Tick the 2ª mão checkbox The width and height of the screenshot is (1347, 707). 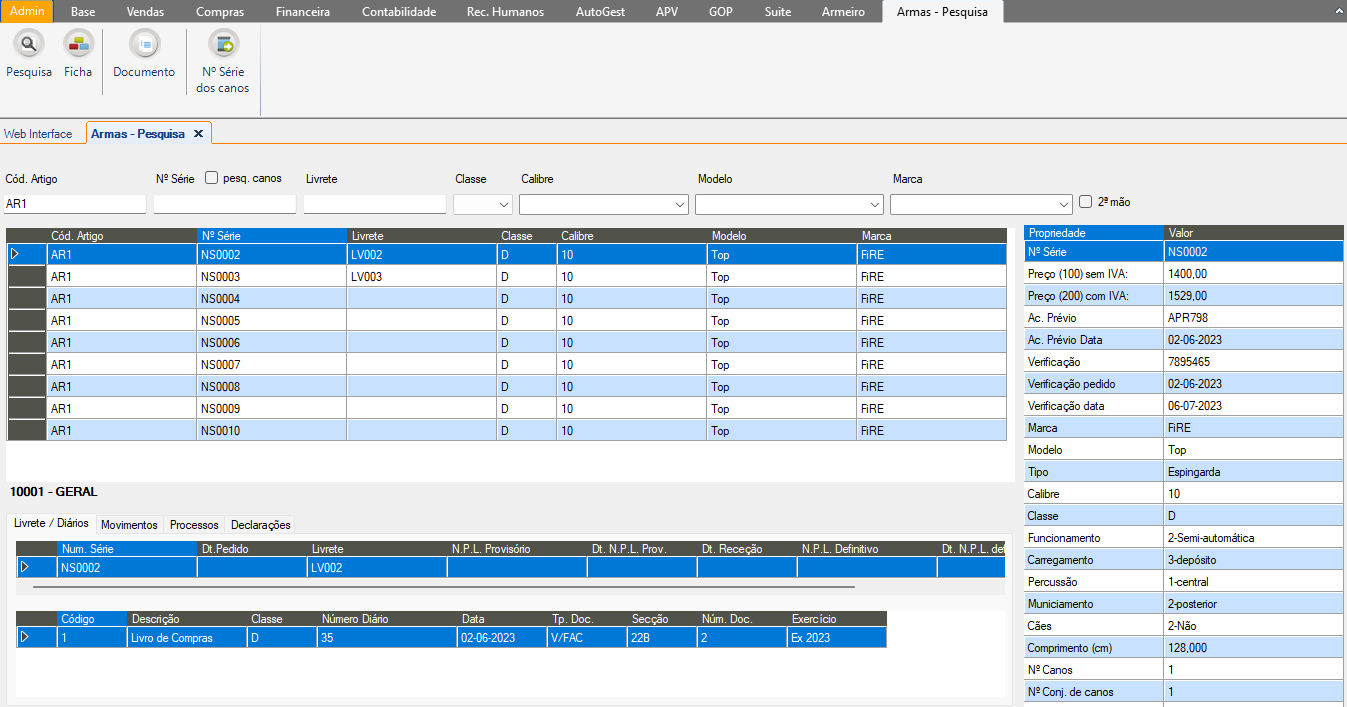(x=1086, y=202)
